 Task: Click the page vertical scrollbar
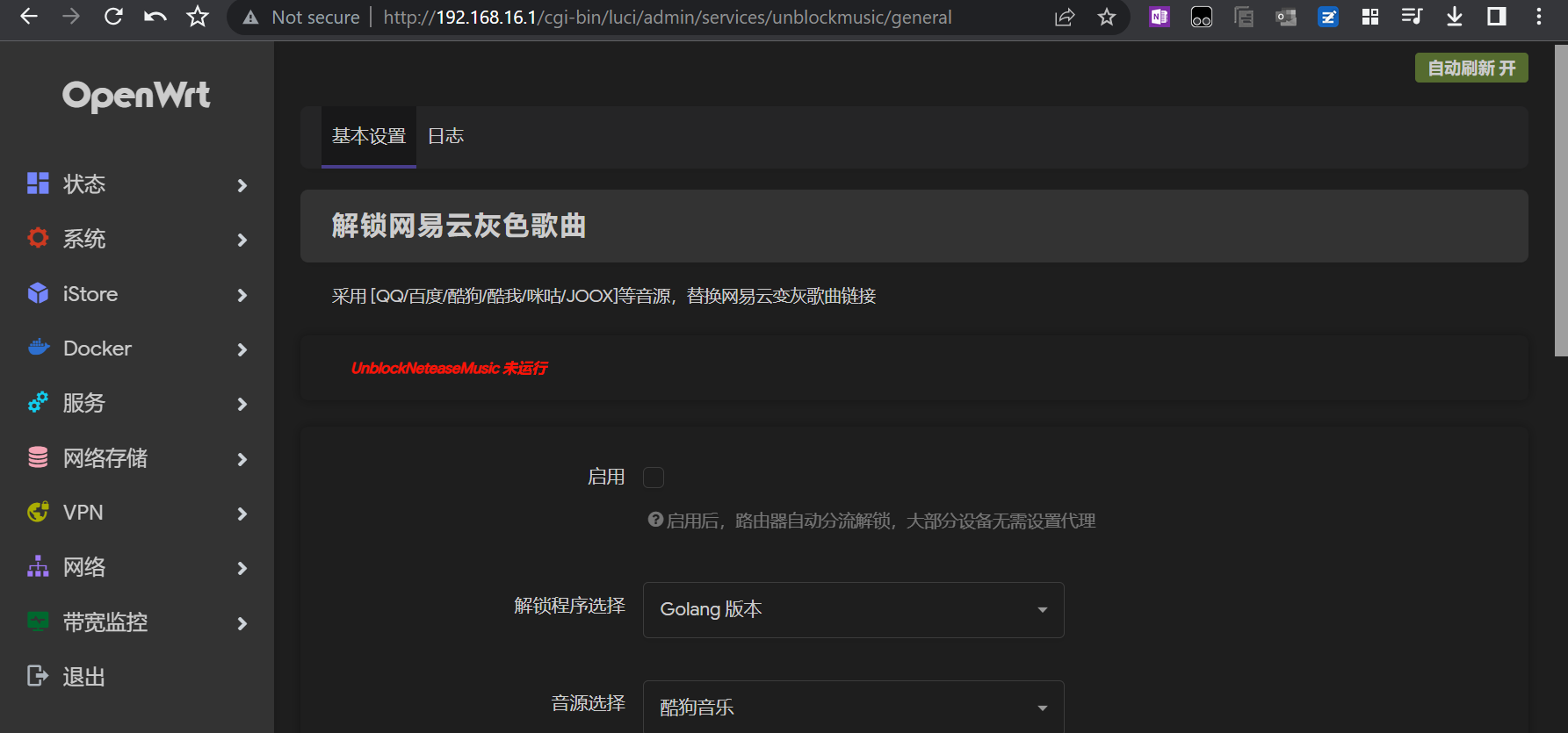1561,200
